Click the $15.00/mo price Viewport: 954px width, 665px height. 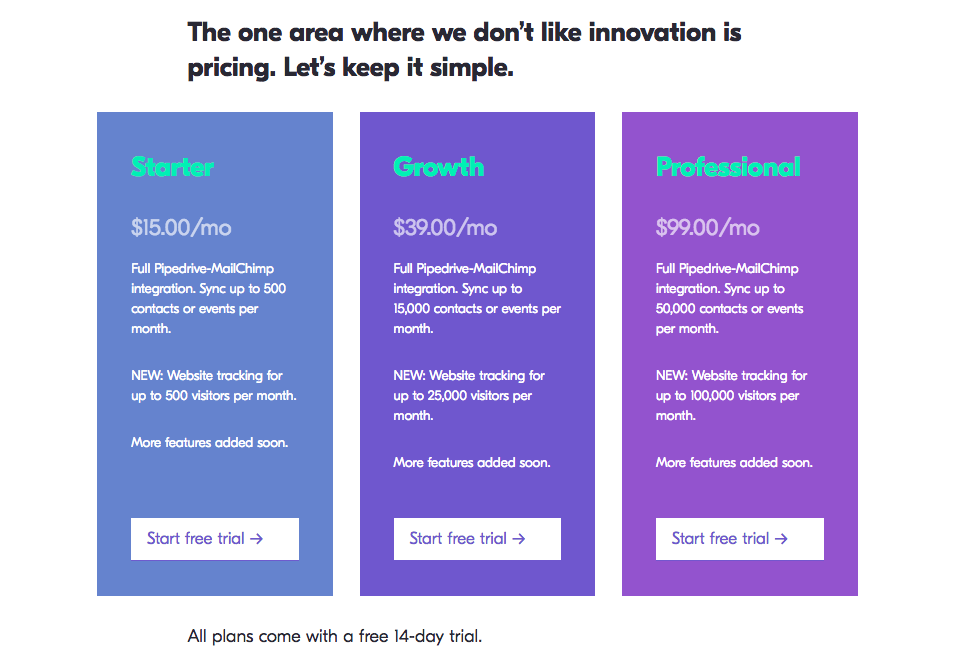[181, 227]
